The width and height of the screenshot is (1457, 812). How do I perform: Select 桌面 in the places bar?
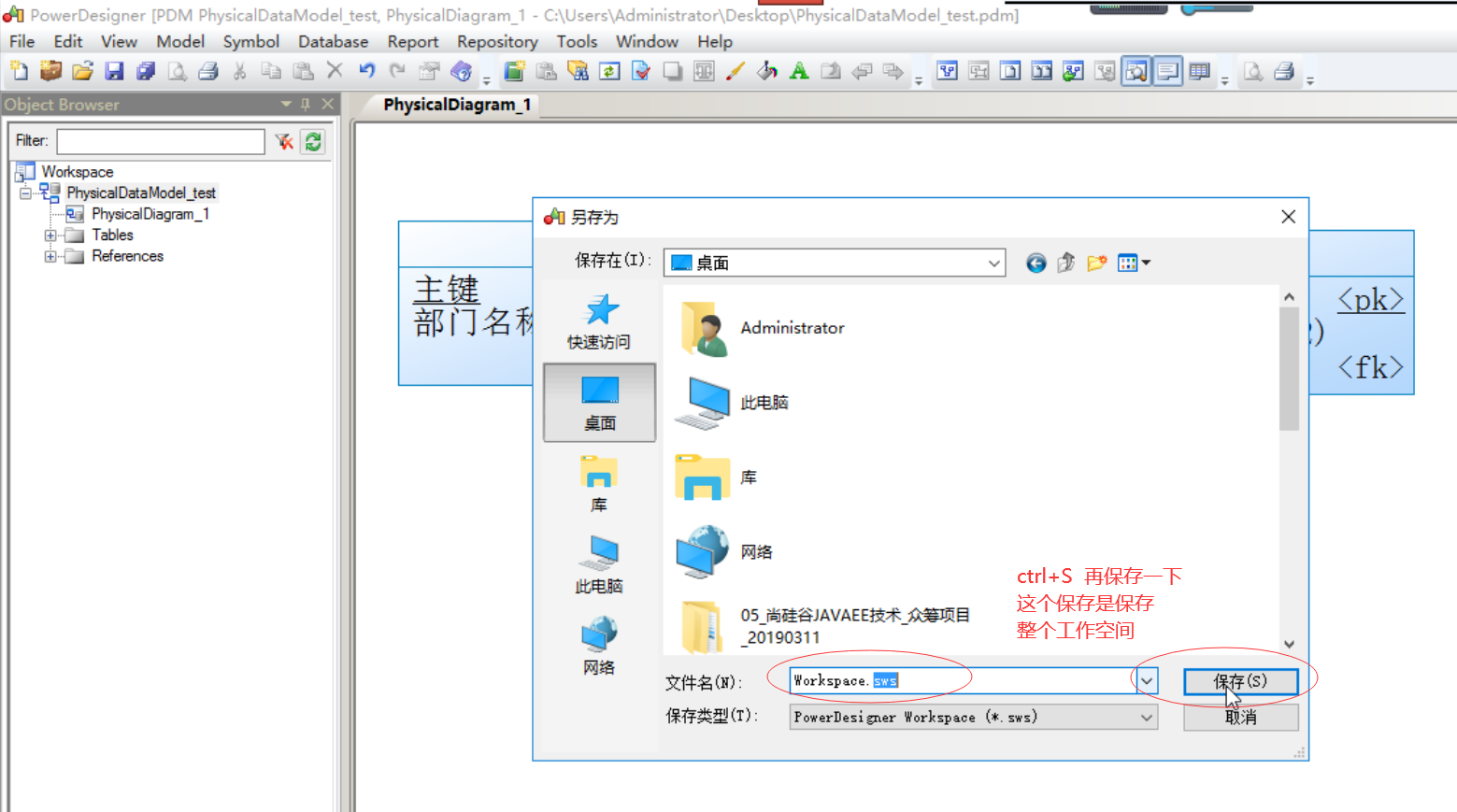pyautogui.click(x=599, y=403)
